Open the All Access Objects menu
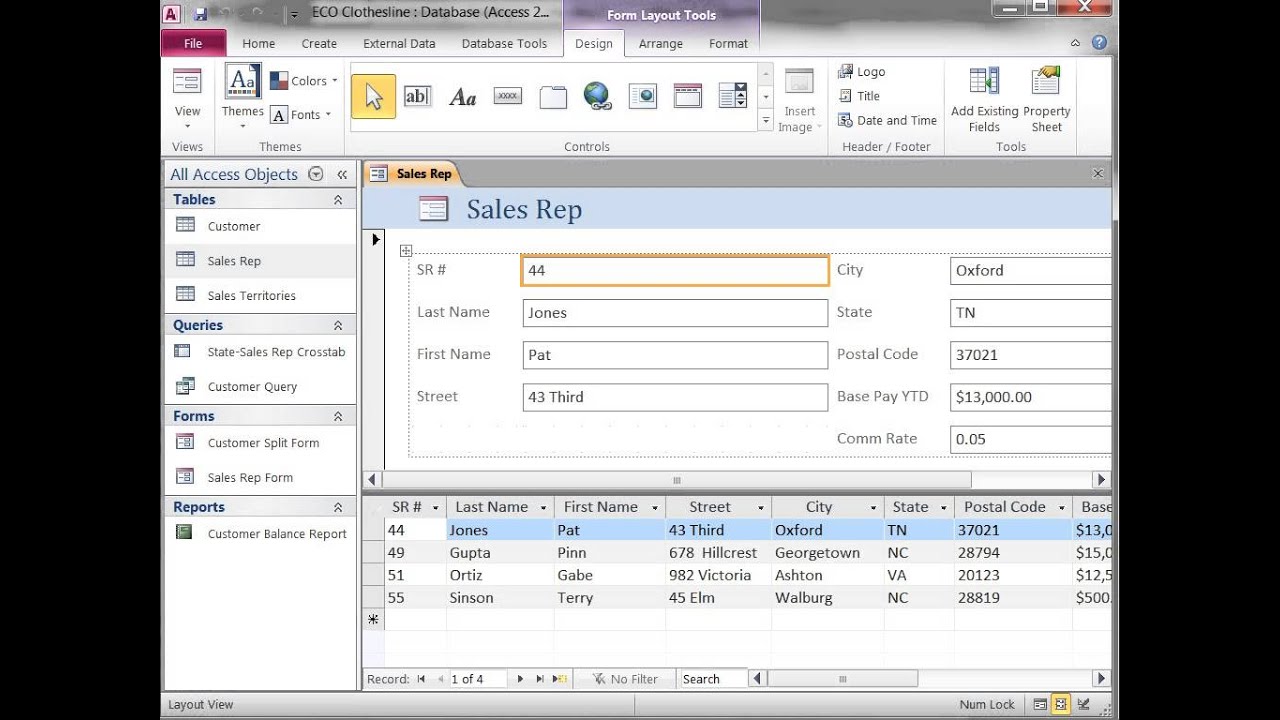This screenshot has width=1280, height=720. 316,174
